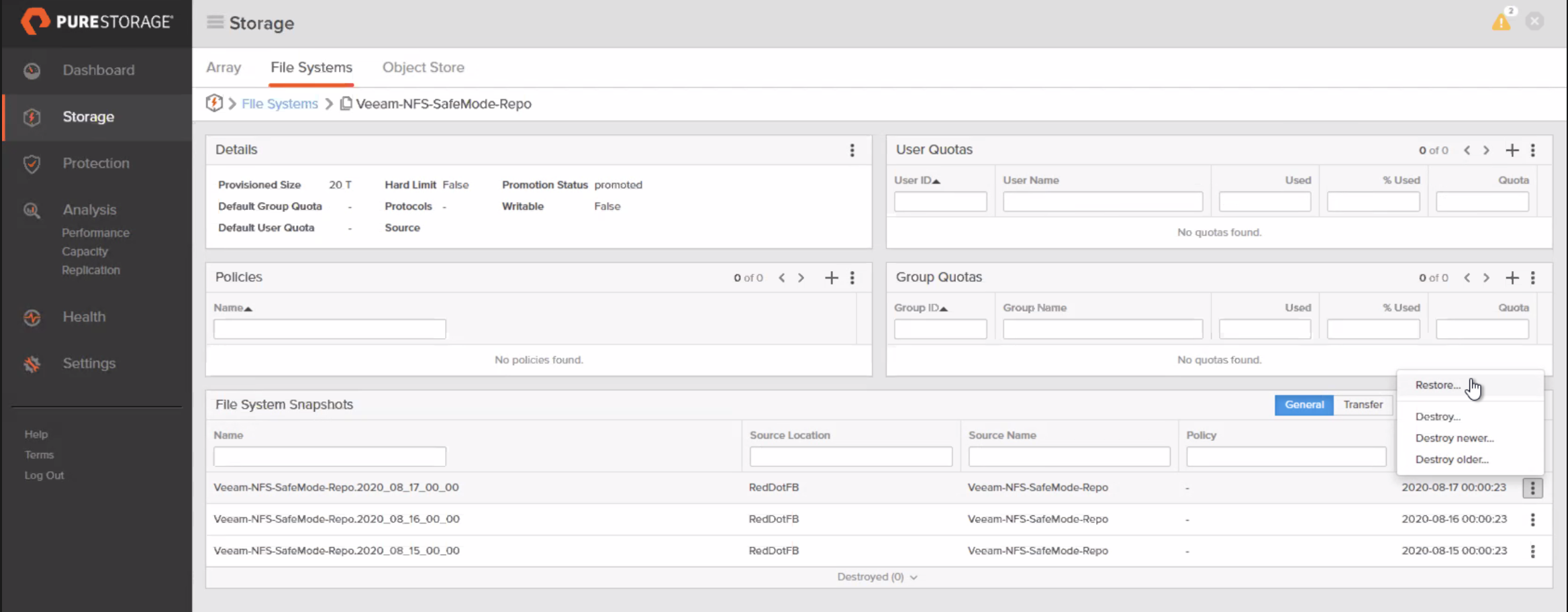Screen dimensions: 1568x612
Task: Focus the Policies Name filter field
Action: pyautogui.click(x=330, y=329)
